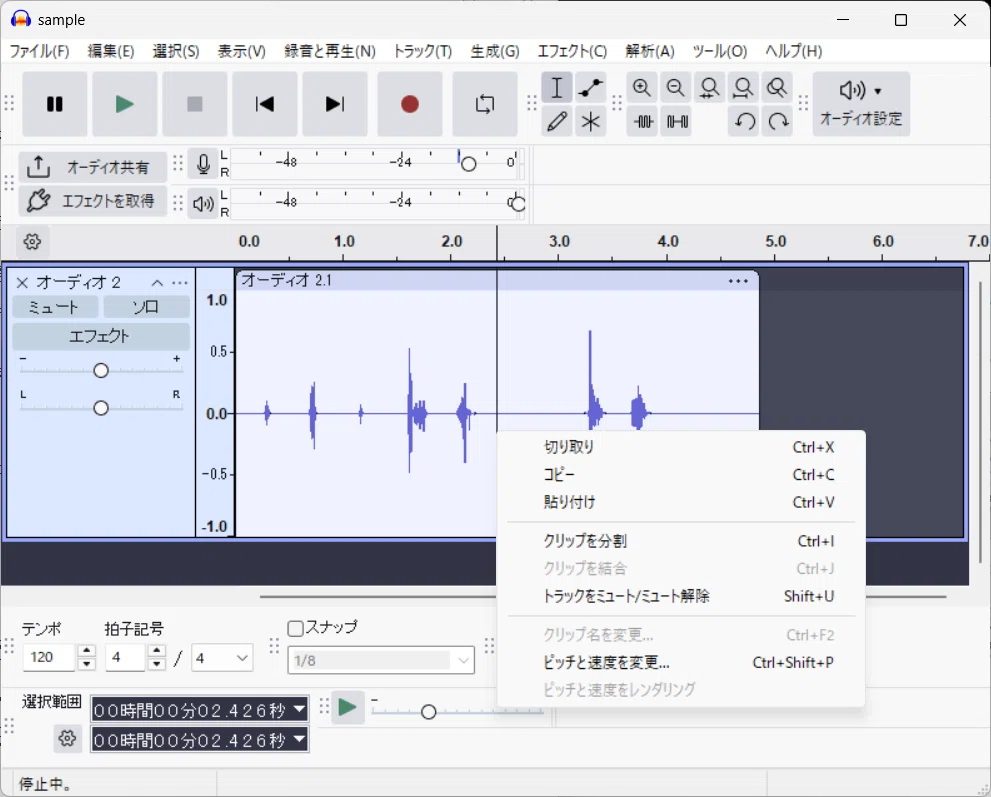Viewport: 991px width, 797px height.
Task: Click the Zoom Toggle icon
Action: 777,87
